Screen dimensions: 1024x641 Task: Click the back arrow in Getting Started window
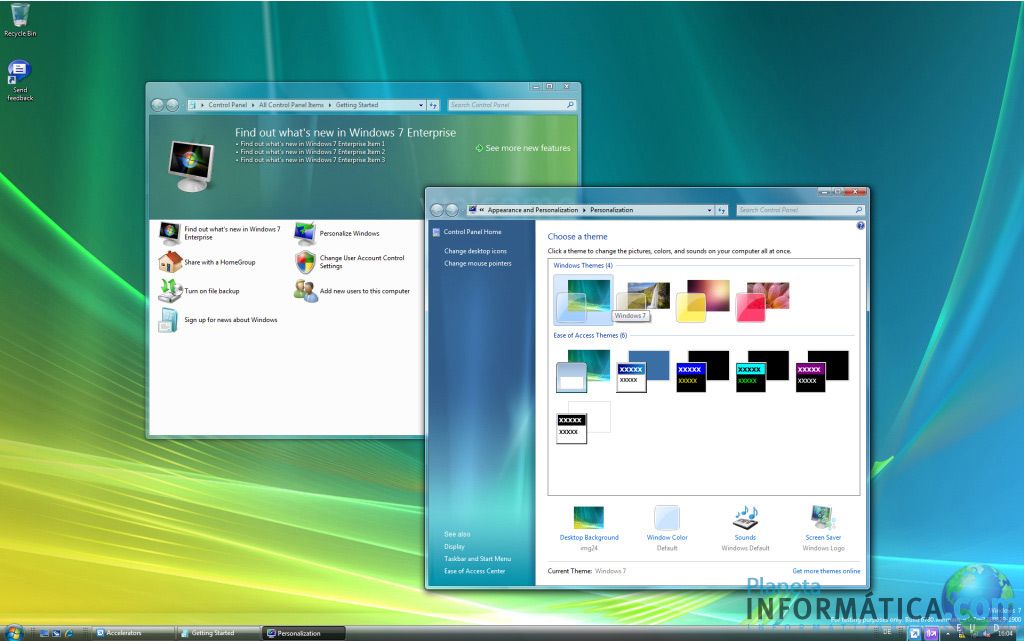tap(157, 104)
